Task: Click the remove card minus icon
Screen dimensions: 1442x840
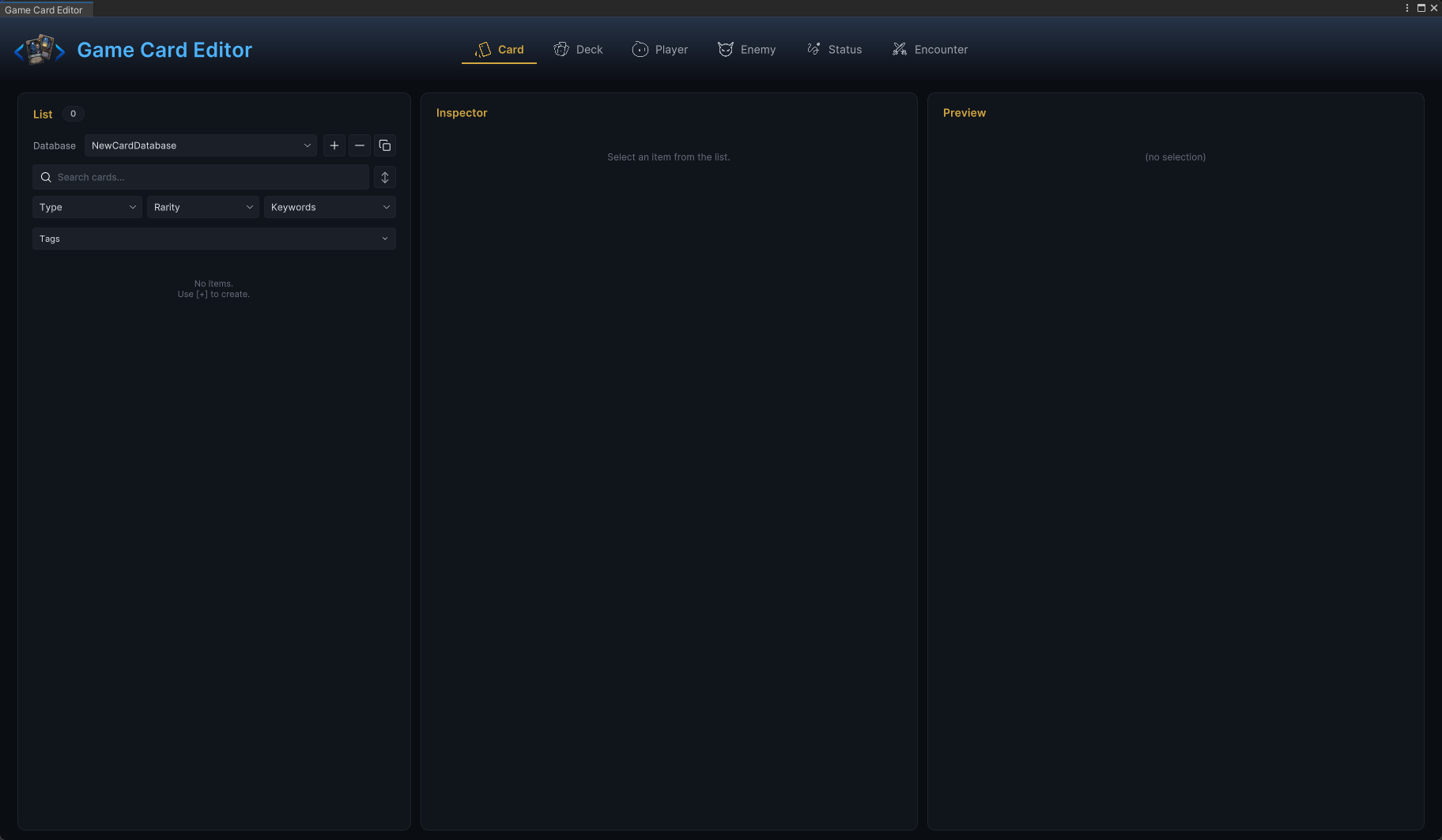Action: pyautogui.click(x=360, y=145)
